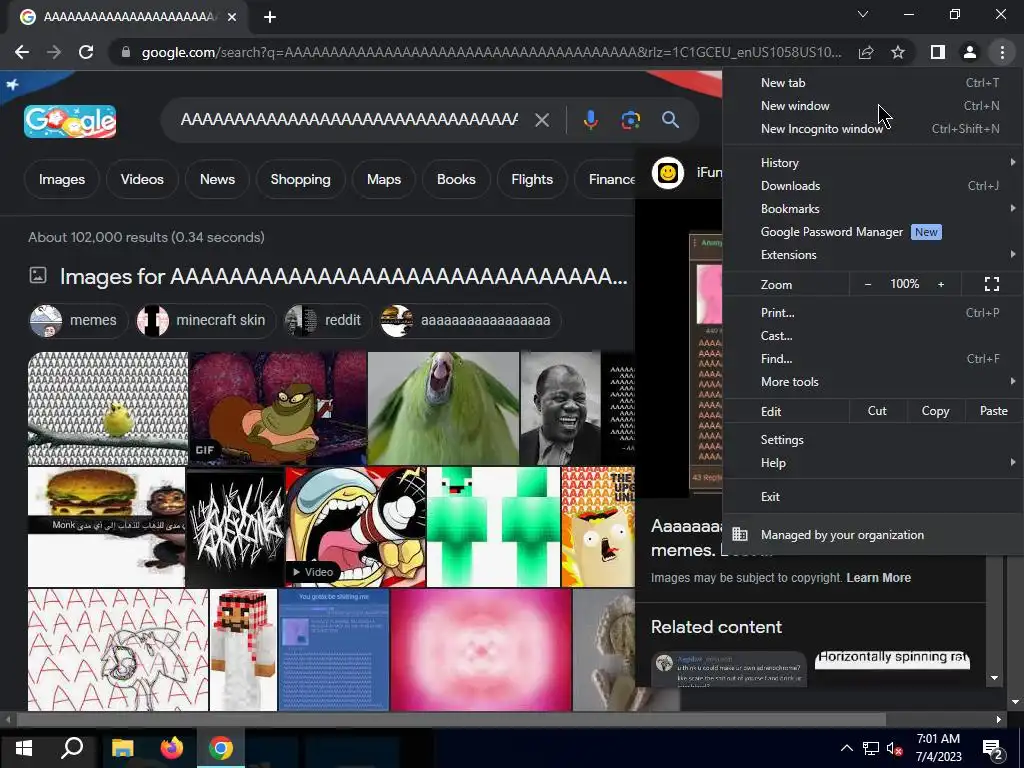Open the Chrome side panel icon
The height and width of the screenshot is (768, 1024).
pos(938,52)
